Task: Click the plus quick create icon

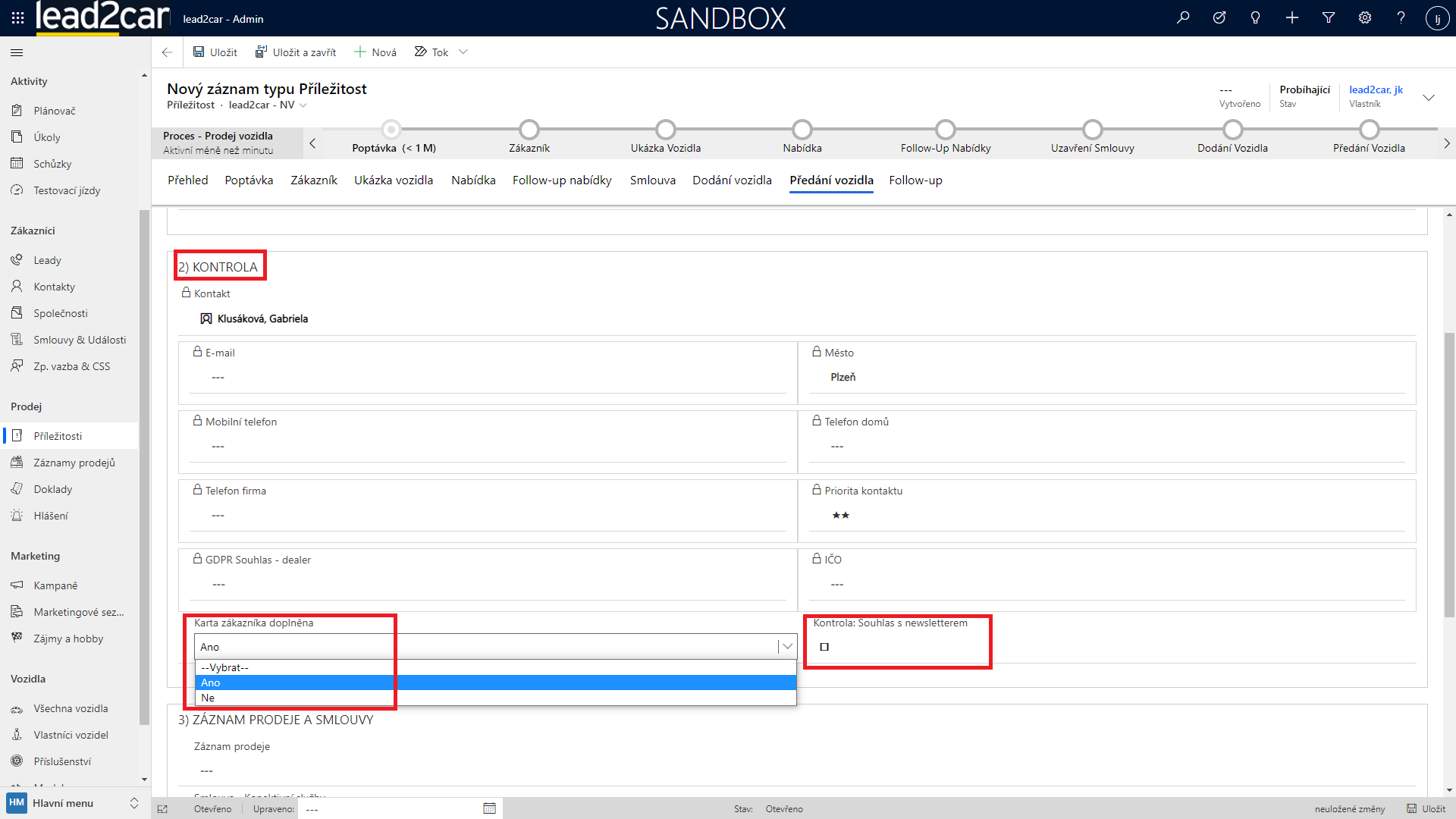Action: 1292,17
